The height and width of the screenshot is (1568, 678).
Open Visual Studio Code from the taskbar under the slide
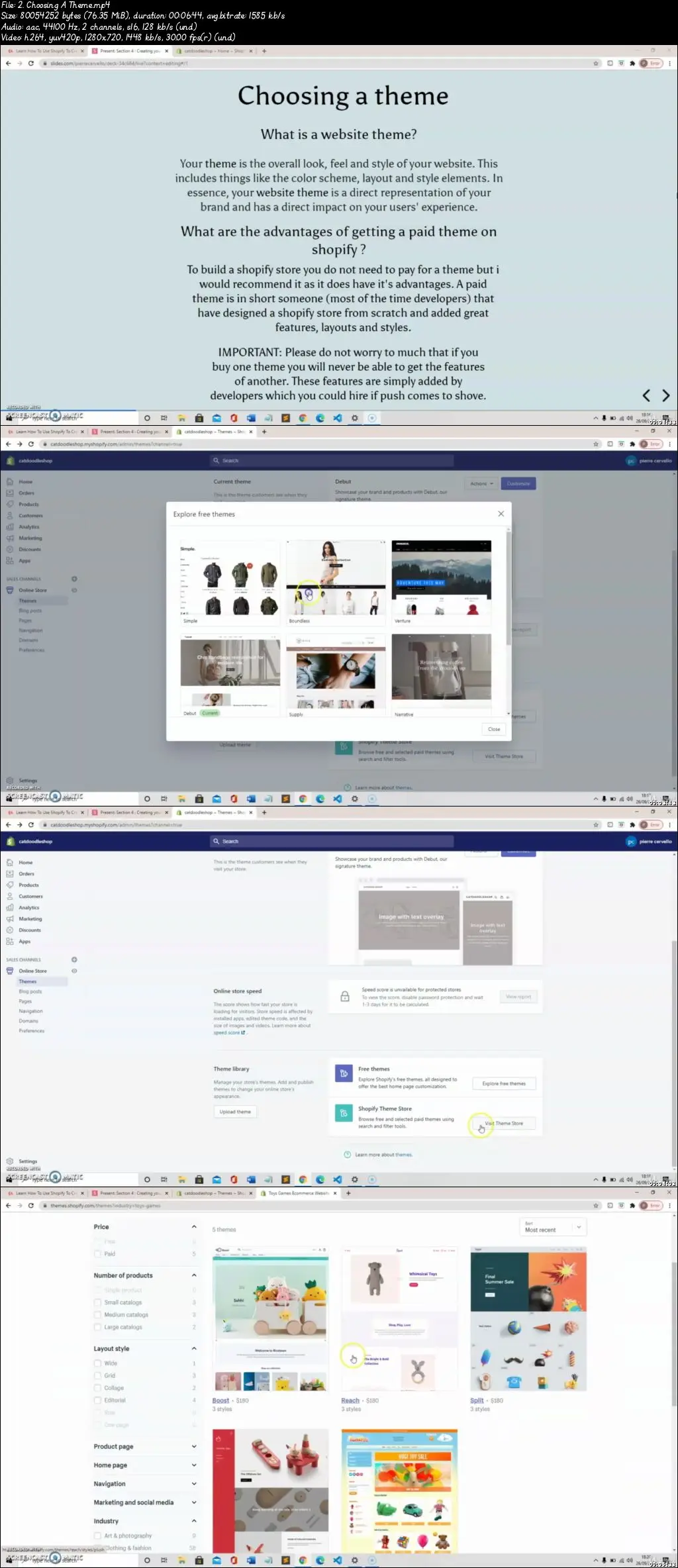[x=338, y=418]
